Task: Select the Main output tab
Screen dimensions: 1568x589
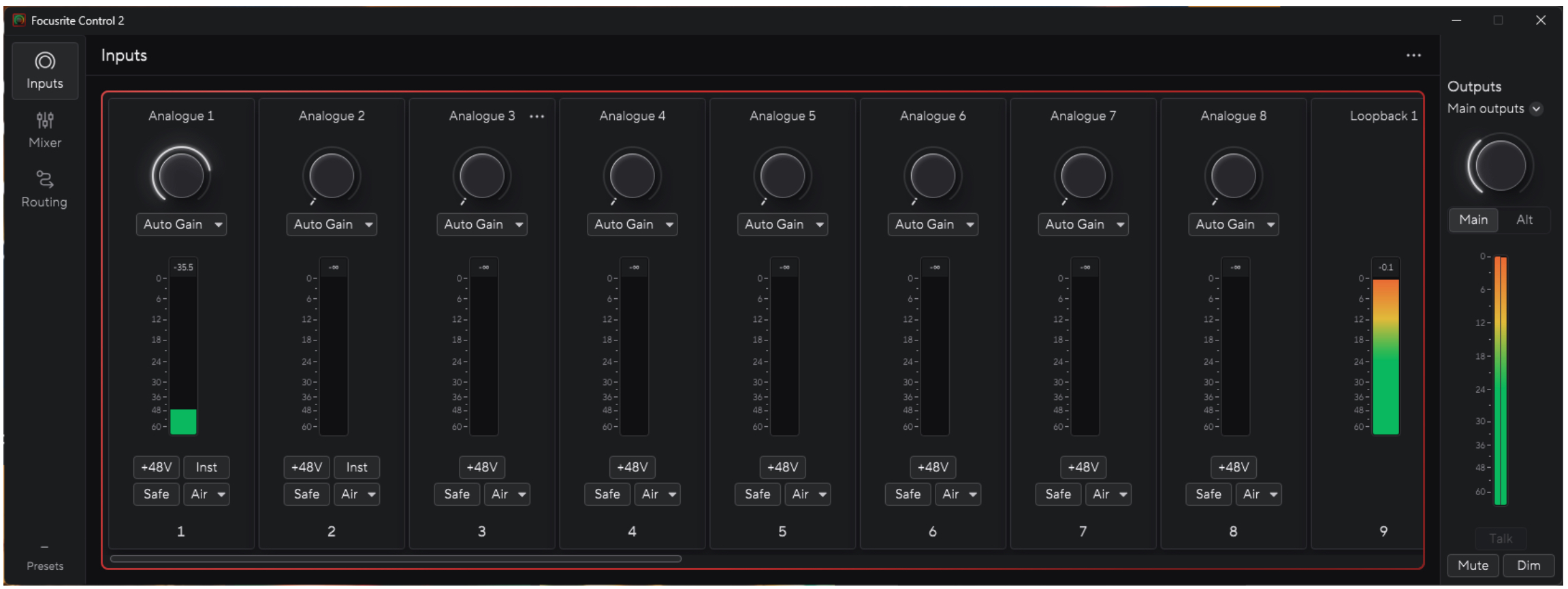Action: pyautogui.click(x=1473, y=220)
